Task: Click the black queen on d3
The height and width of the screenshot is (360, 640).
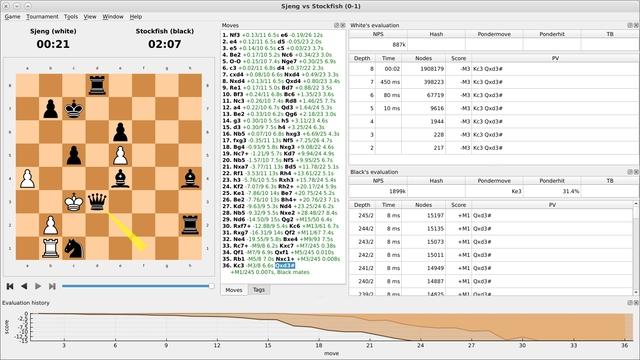Action: [97, 202]
